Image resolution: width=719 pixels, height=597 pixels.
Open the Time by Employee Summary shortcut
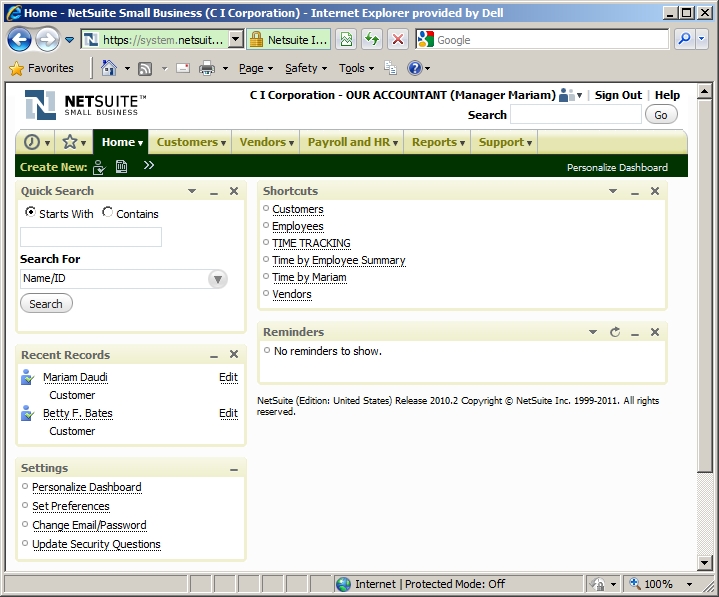pos(338,260)
